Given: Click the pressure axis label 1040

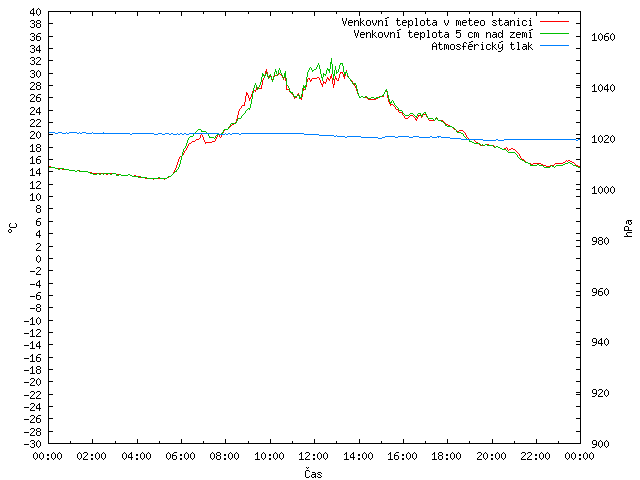Looking at the screenshot, I should [603, 88].
